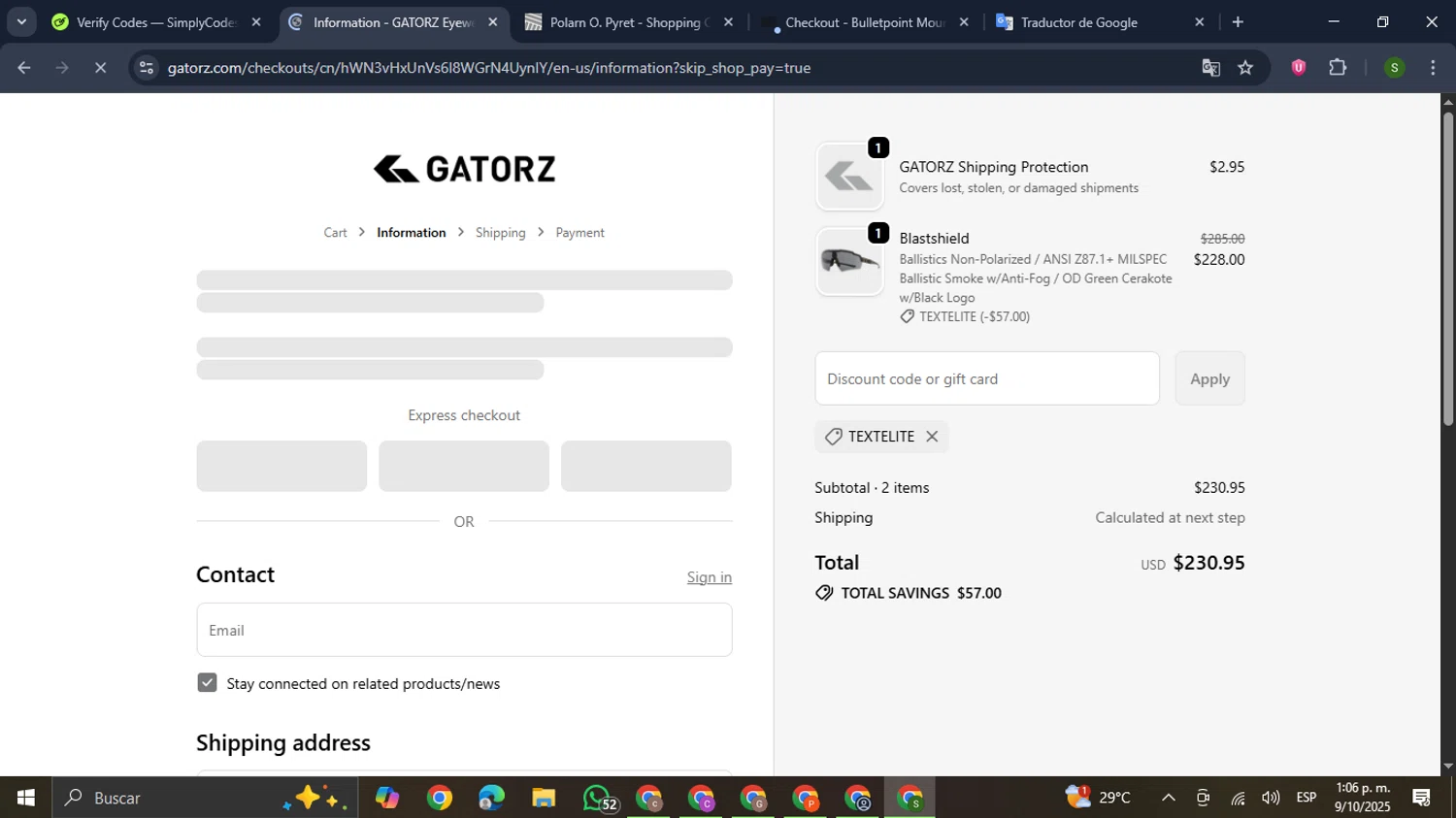Click the page vertical scrollbar thumb

[1448, 269]
